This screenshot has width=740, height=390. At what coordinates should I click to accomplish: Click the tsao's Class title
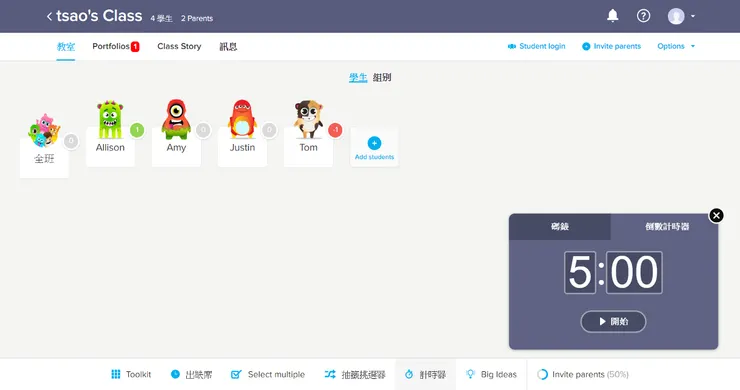99,16
